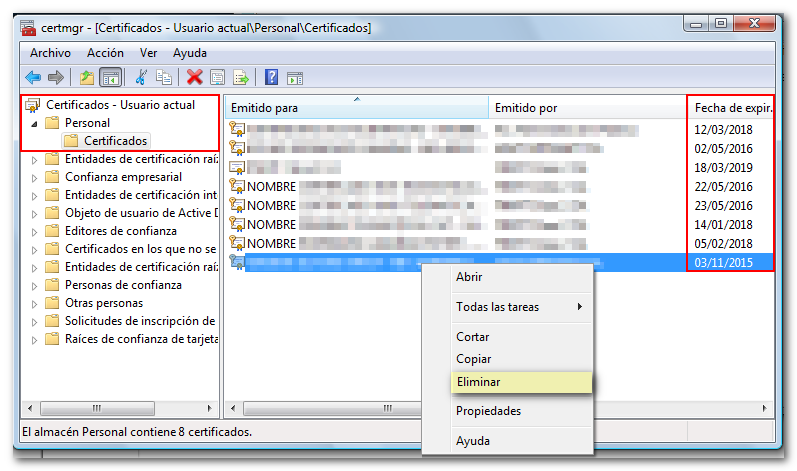The height and width of the screenshot is (471, 797).
Task: Click the Up One Level folder icon
Action: pyautogui.click(x=87, y=77)
